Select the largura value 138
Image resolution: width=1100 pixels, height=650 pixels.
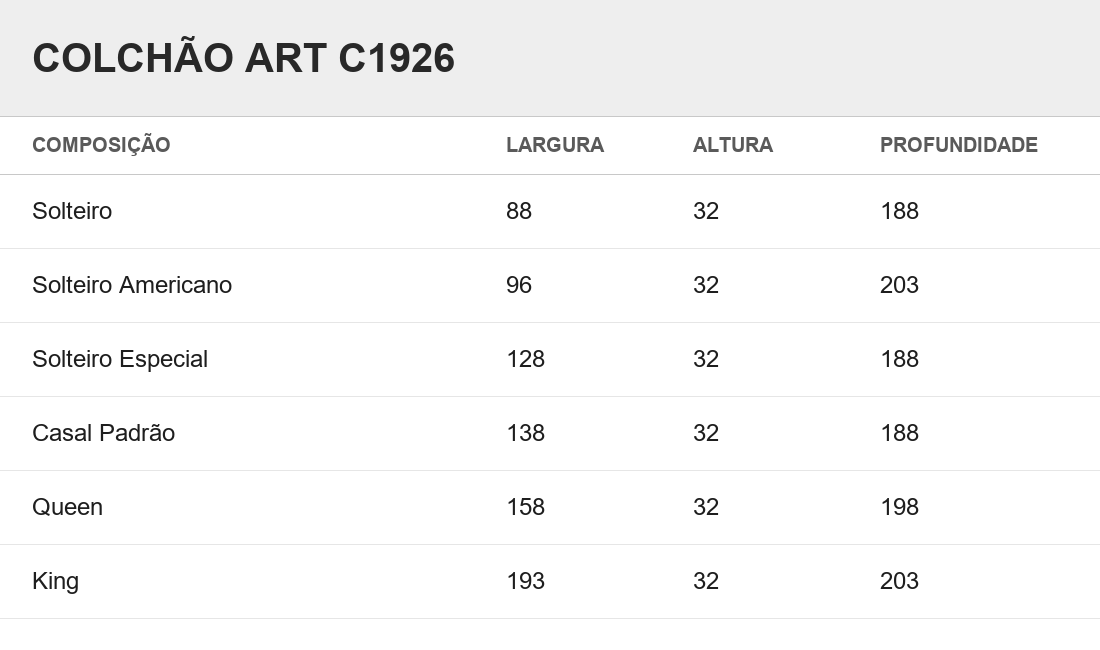click(x=525, y=433)
